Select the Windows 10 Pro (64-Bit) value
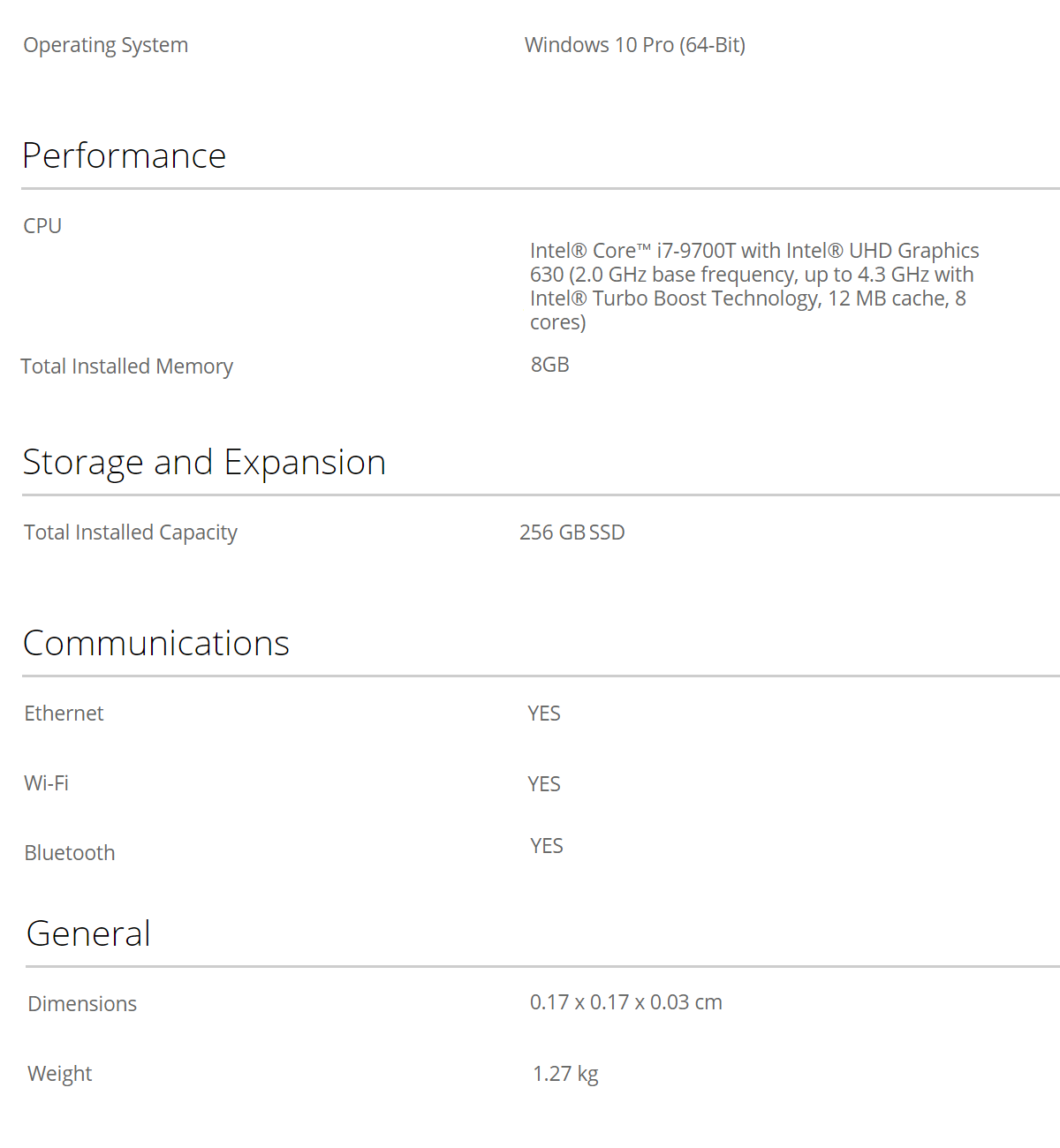The width and height of the screenshot is (1060, 1148). (x=635, y=45)
